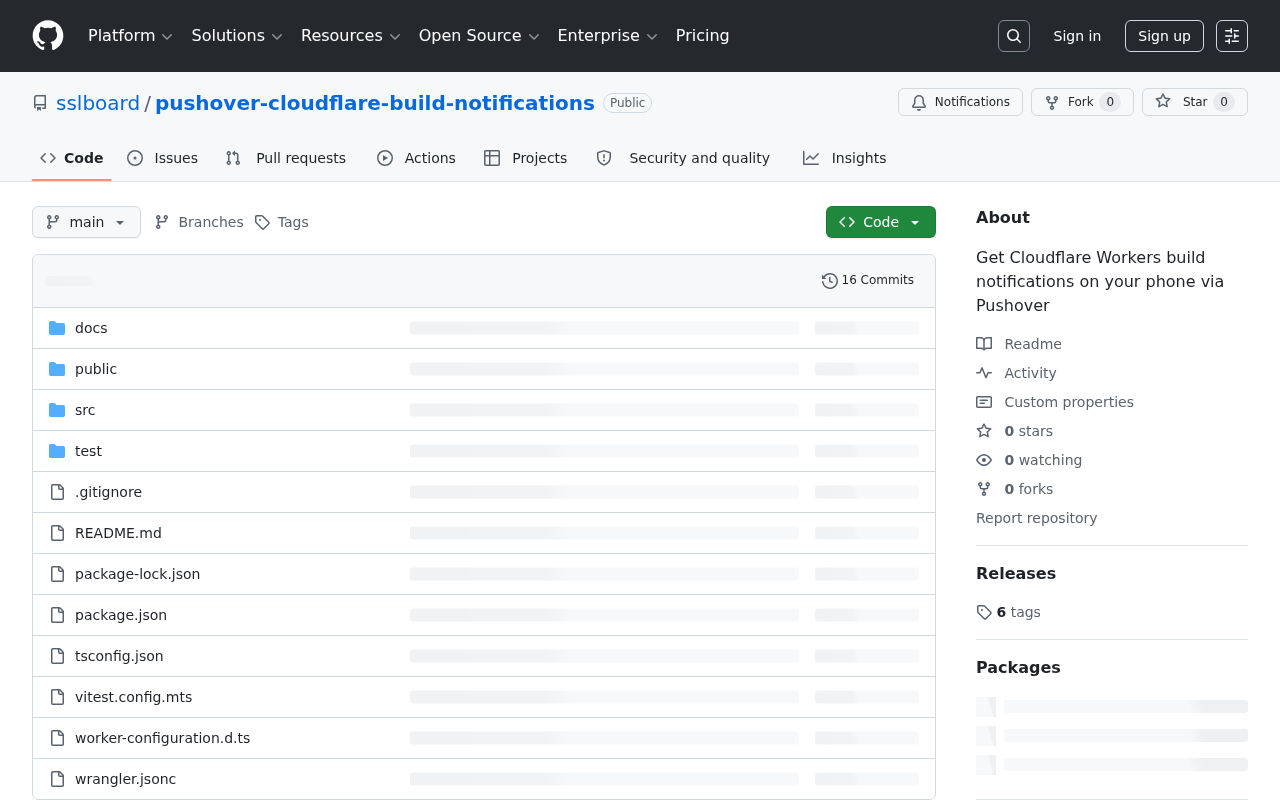
Task: Expand the Solutions menu
Action: pos(237,36)
